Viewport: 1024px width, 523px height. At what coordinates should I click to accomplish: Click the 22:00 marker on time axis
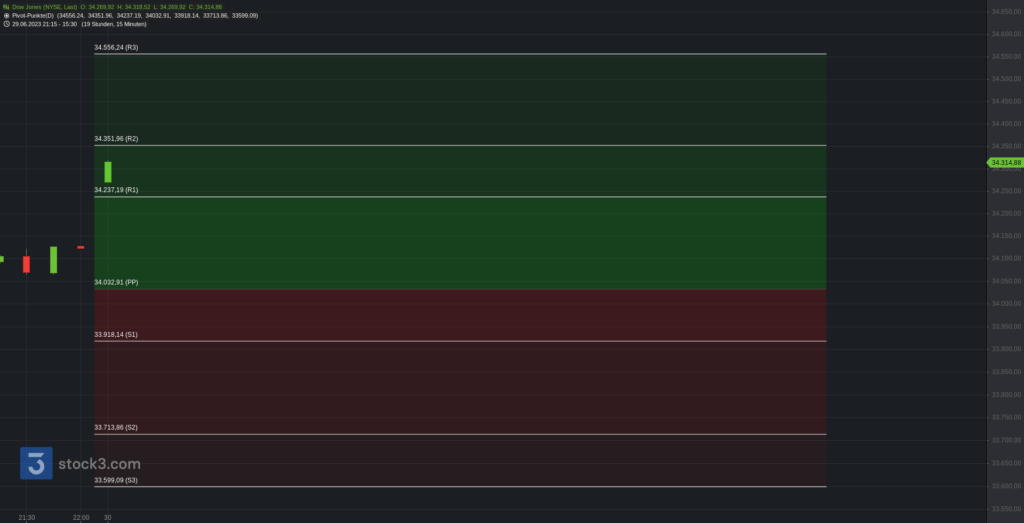[x=81, y=518]
